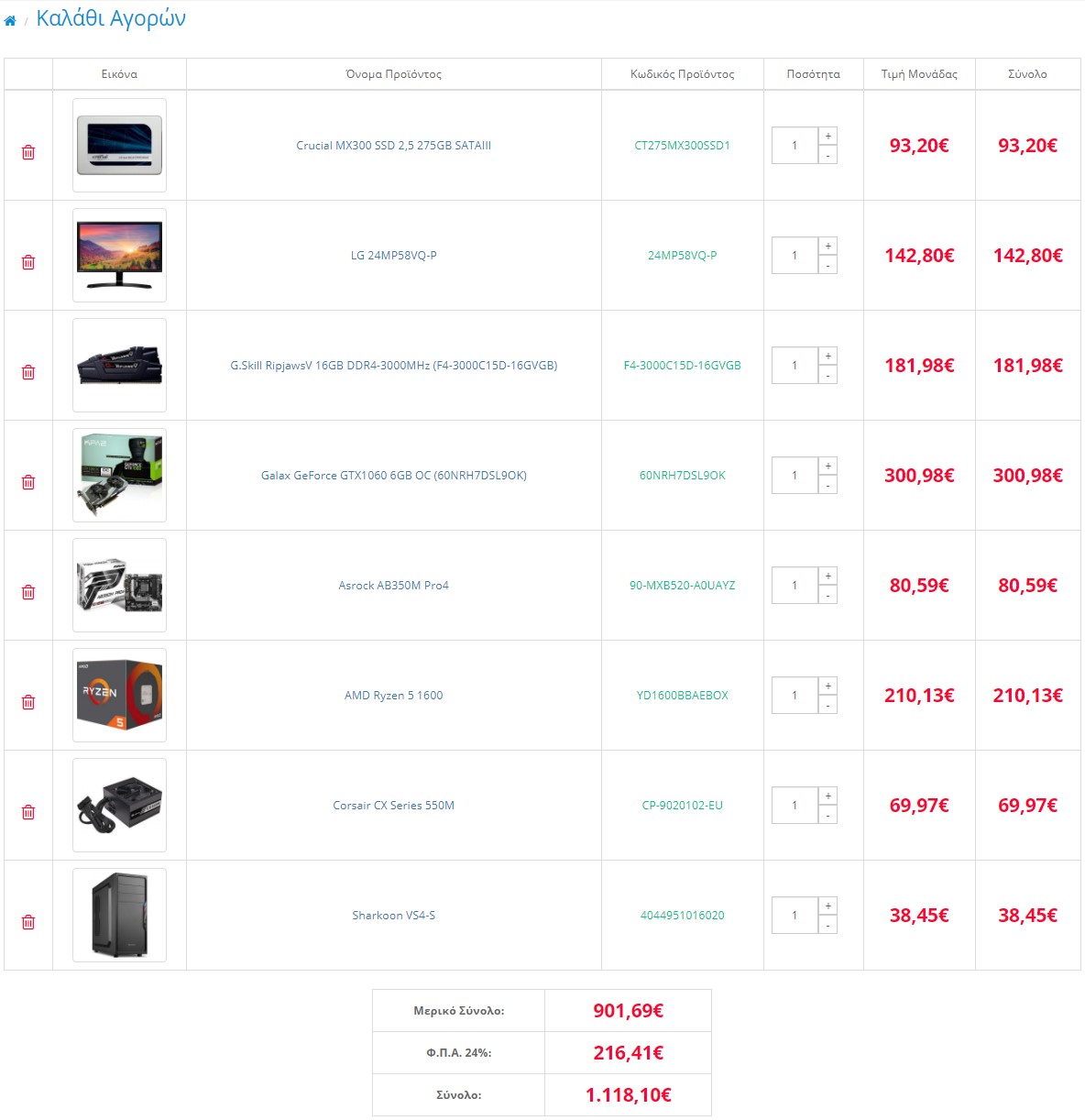Delete LG 24MP58VQ-P using trash icon

(28, 262)
